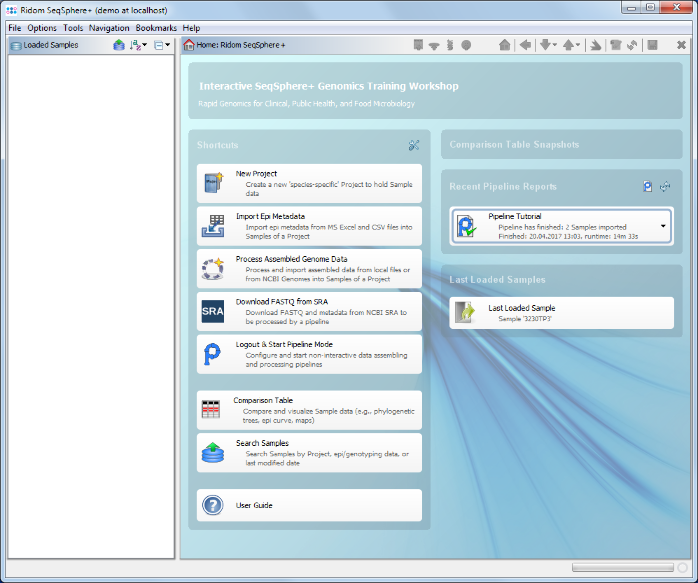The width and height of the screenshot is (698, 583).
Task: Click the 'Home: Ridom SeqSphere+' tab title
Action: (241, 45)
